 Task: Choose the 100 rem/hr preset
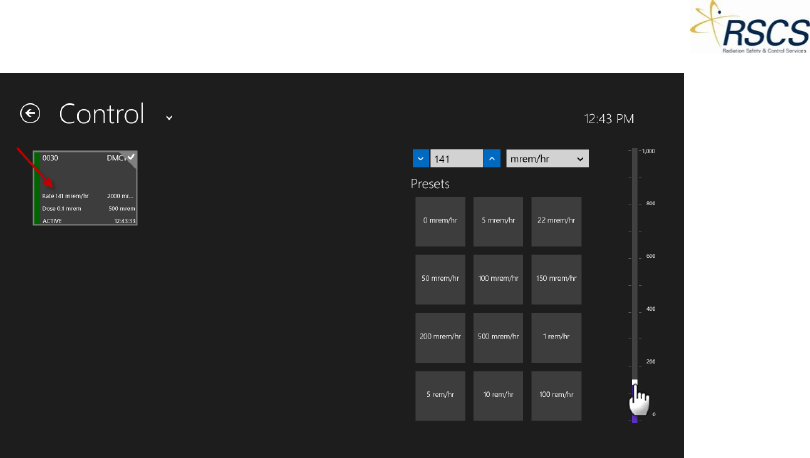[x=556, y=396]
